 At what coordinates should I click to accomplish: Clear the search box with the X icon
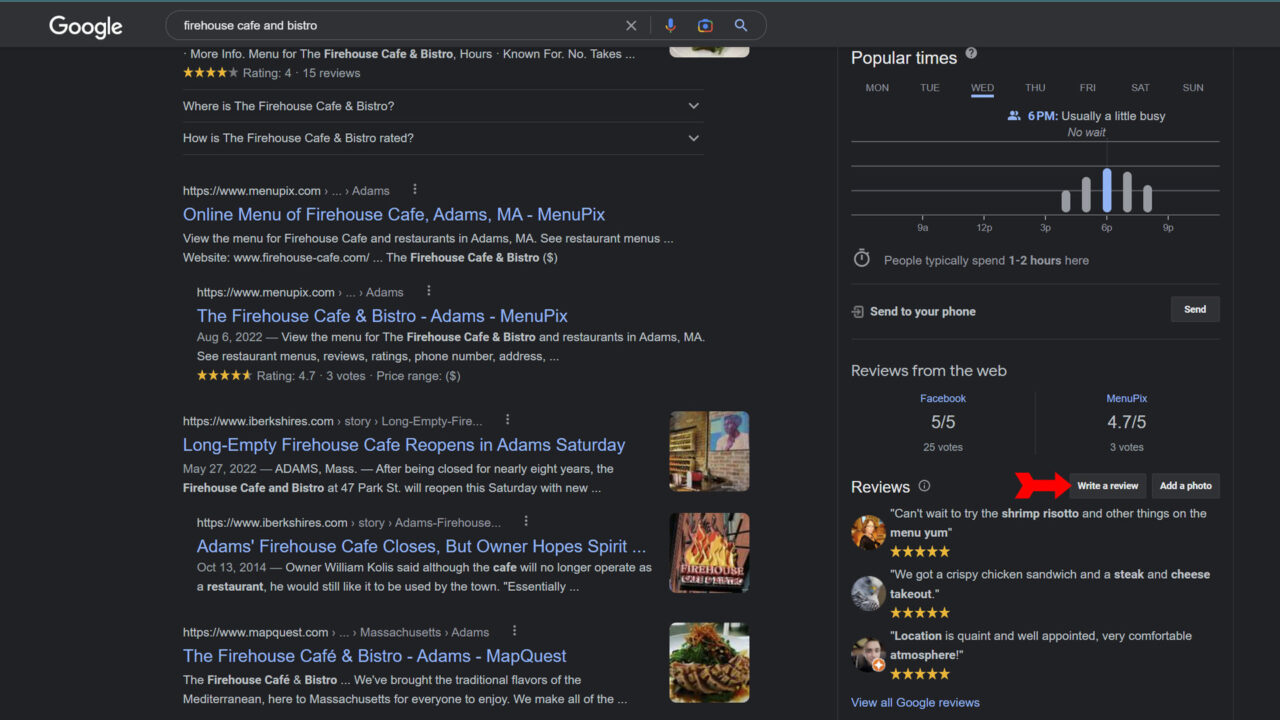coord(631,25)
